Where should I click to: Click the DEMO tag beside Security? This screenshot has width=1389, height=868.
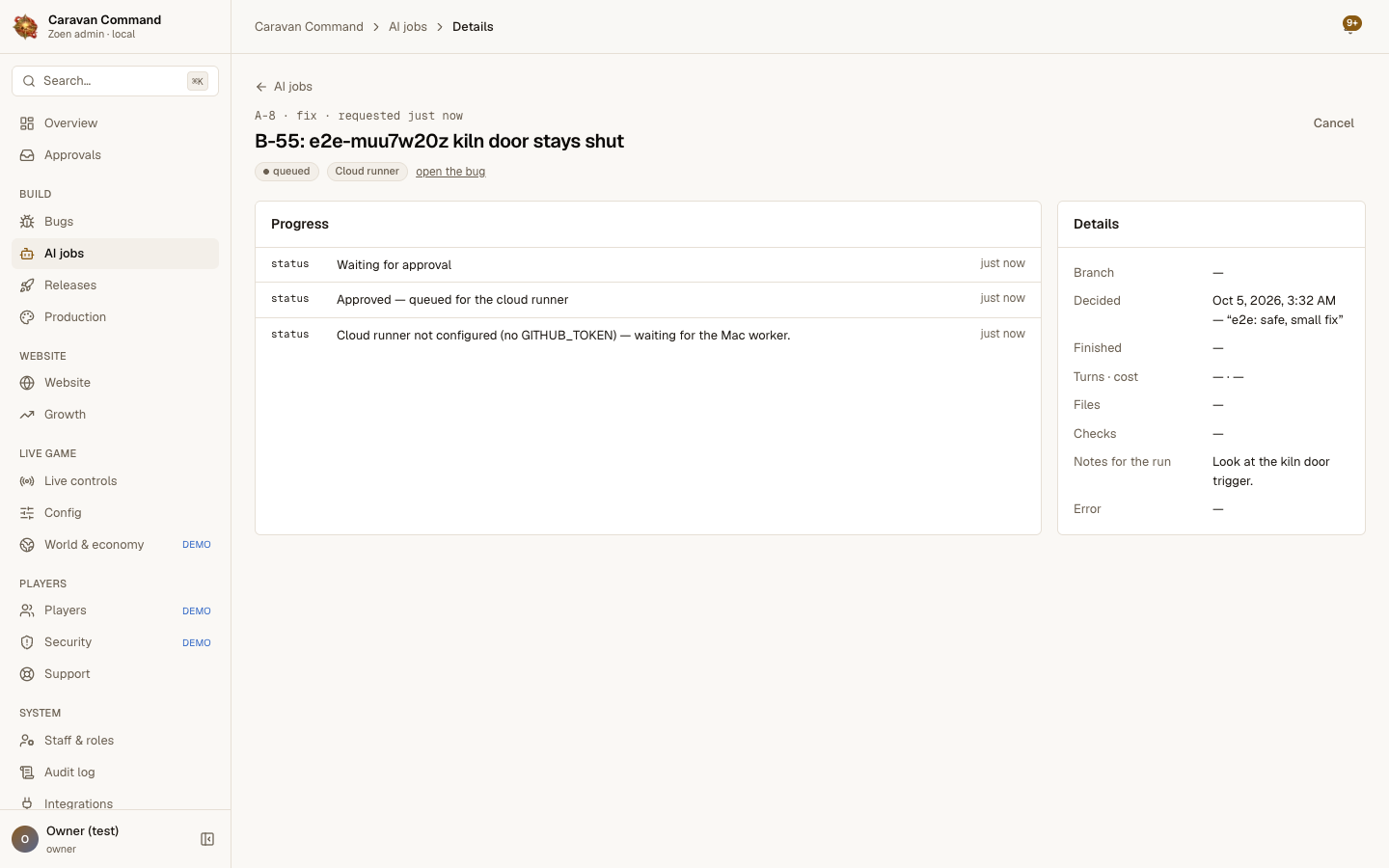click(197, 642)
